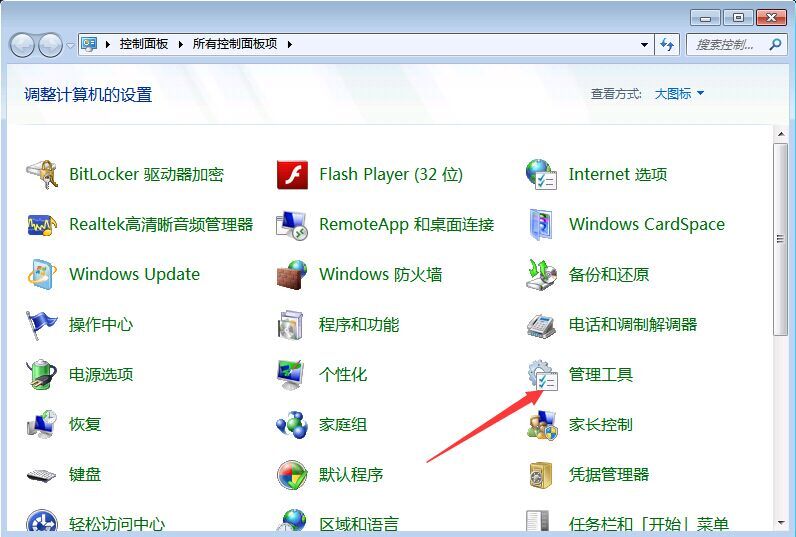
Task: Click the 个性化 monitor icon
Action: point(291,375)
